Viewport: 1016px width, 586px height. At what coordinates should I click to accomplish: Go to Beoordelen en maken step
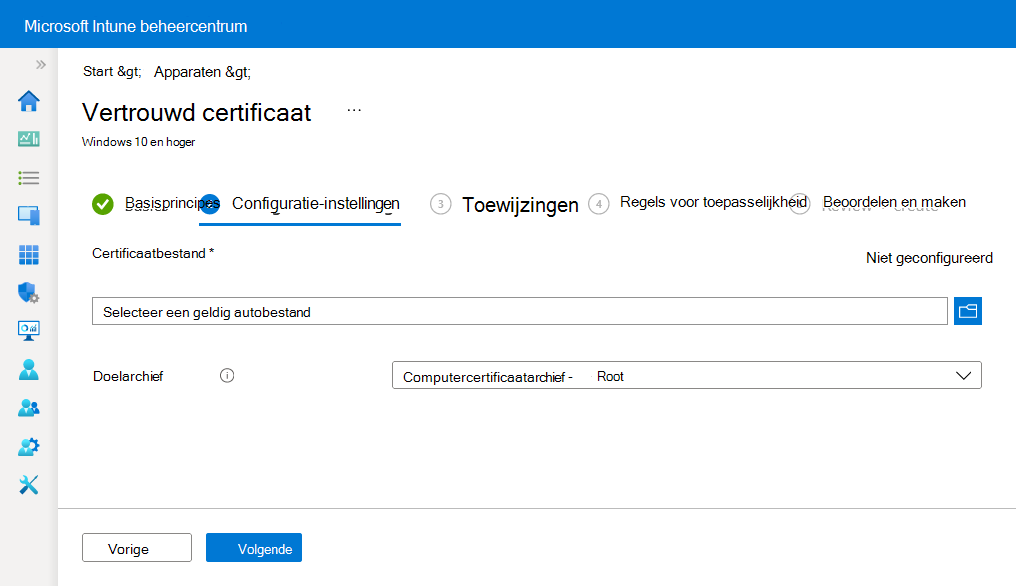click(x=879, y=203)
